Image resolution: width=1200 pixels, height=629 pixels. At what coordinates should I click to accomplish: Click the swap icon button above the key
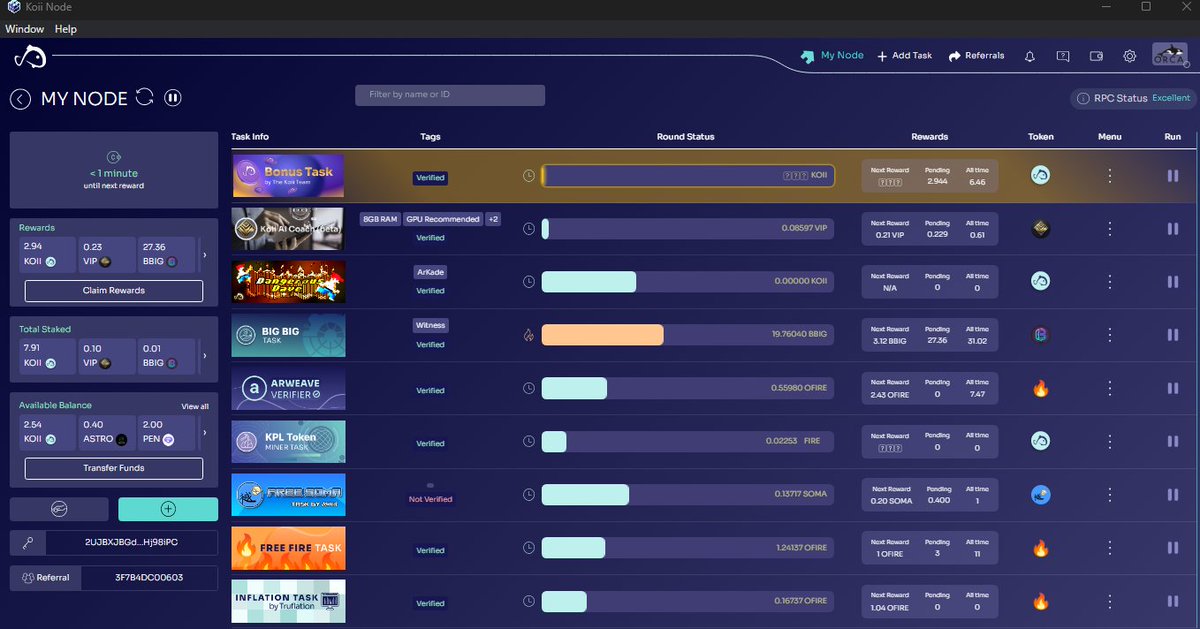[59, 509]
